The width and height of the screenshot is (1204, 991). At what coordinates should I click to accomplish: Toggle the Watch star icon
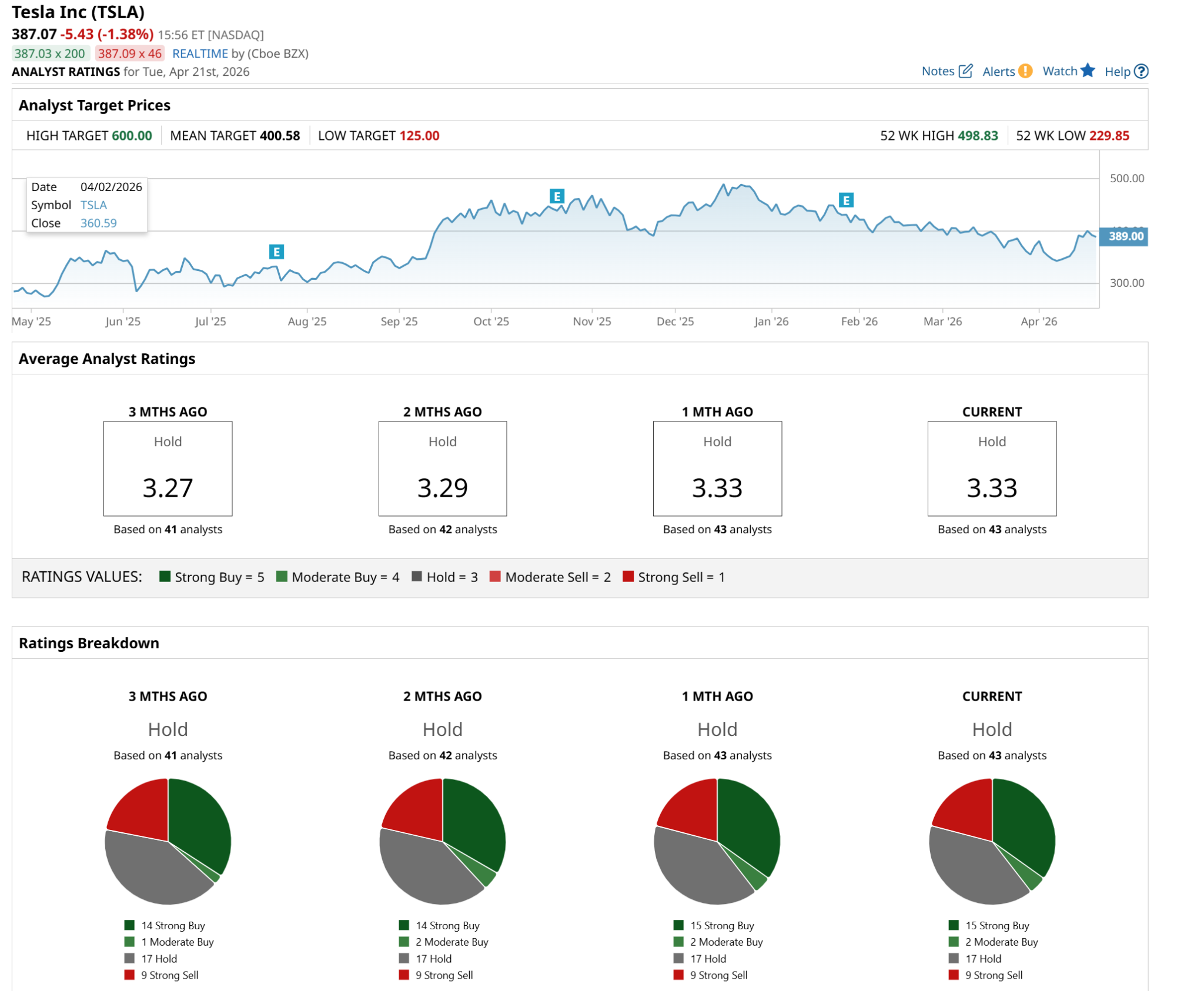1088,71
